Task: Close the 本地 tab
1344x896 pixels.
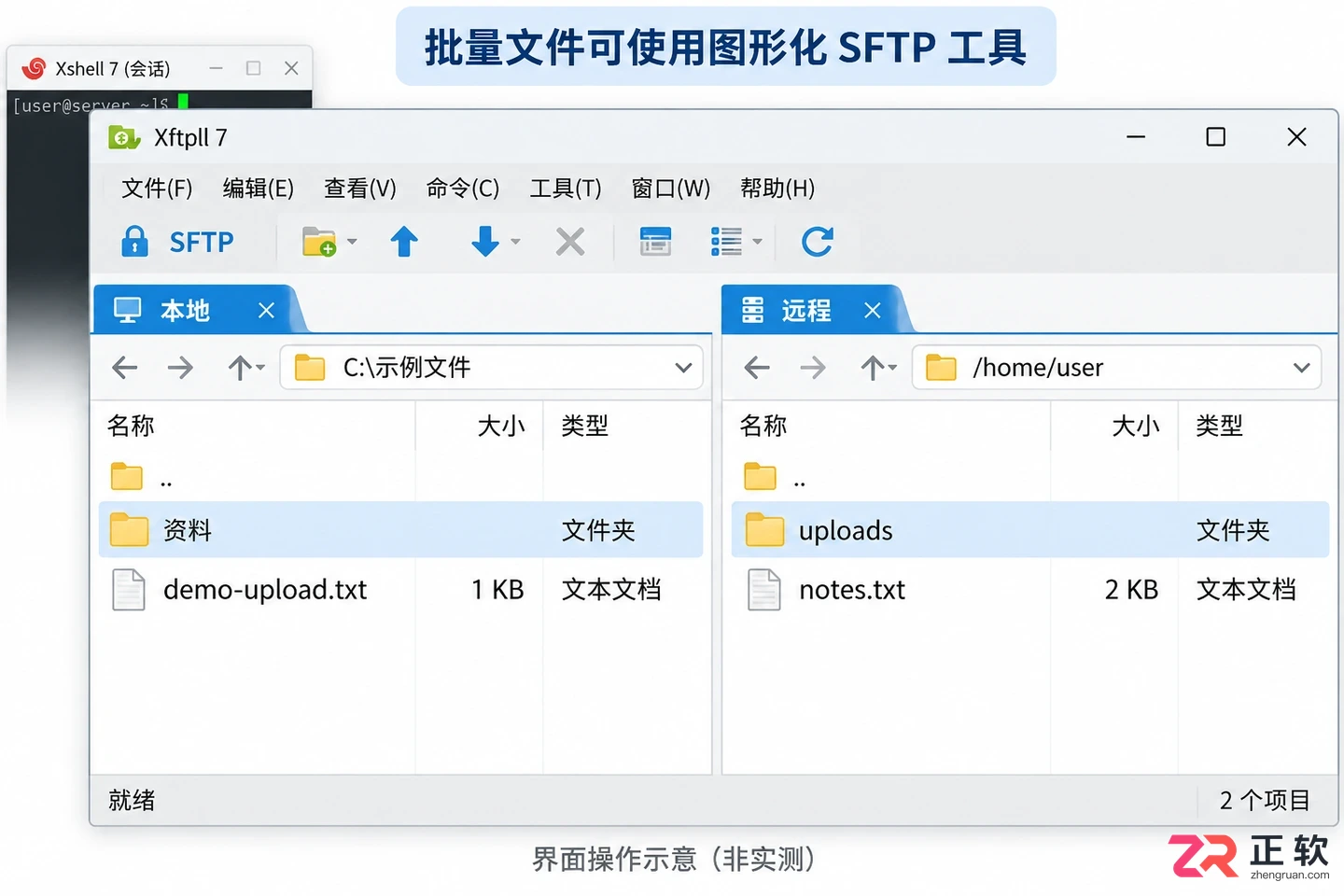Action: tap(266, 310)
